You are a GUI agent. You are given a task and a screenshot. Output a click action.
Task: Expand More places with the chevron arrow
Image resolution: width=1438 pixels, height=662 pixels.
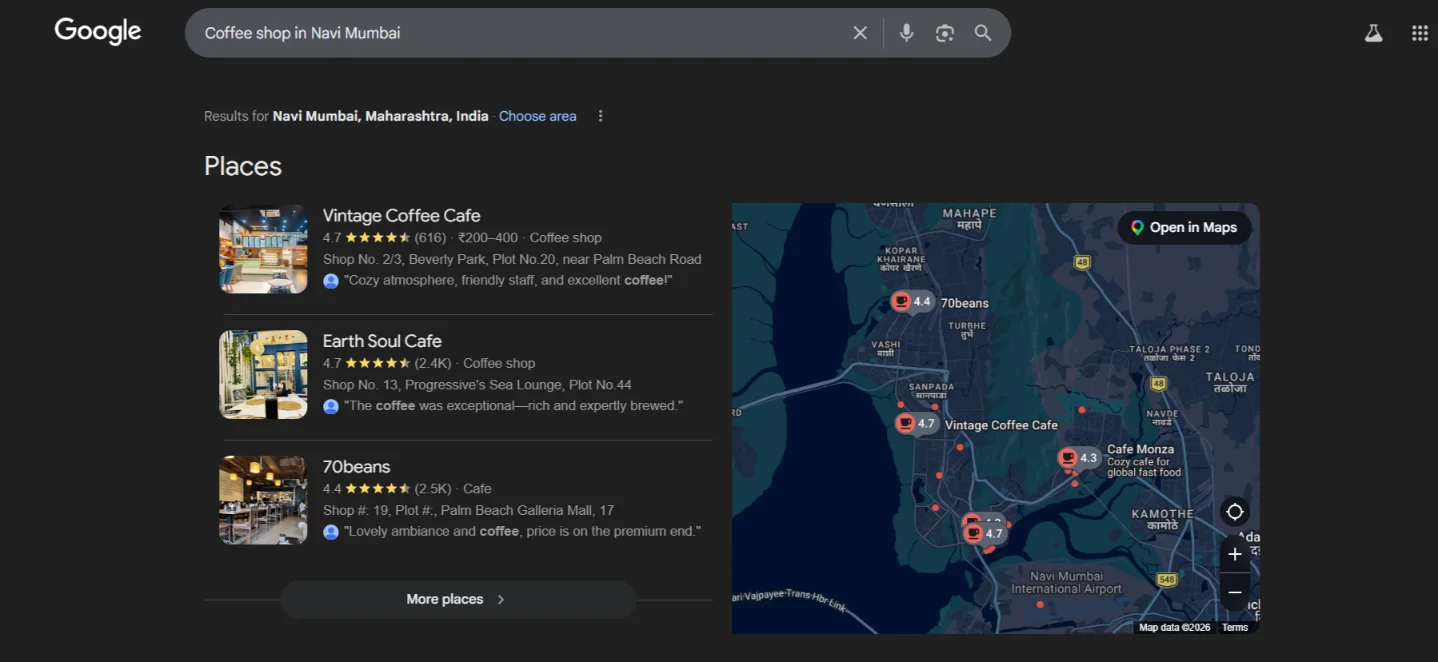pyautogui.click(x=498, y=599)
